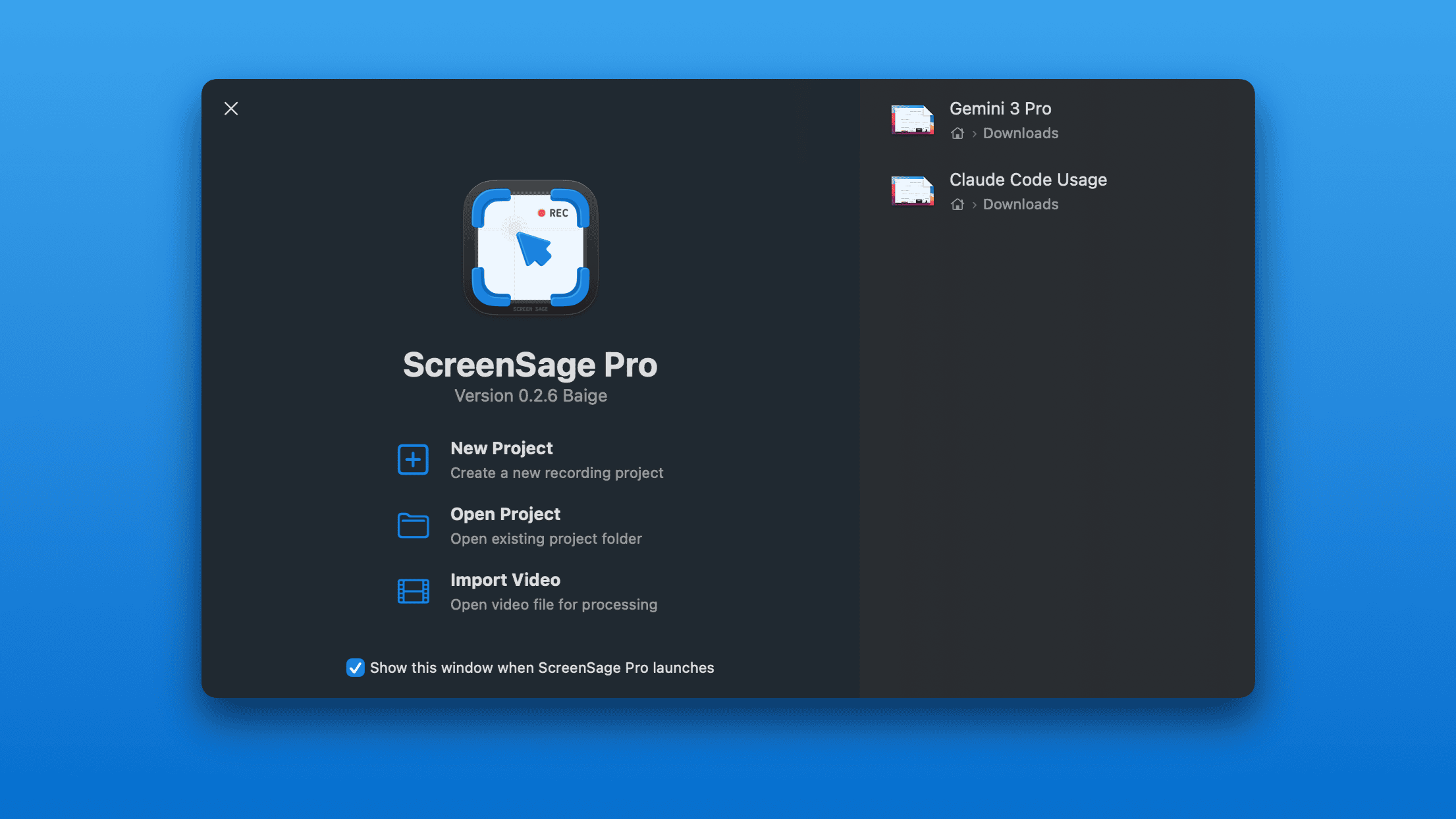Select the 'New Project' title text
Viewport: 1456px width, 819px height.
pos(501,448)
